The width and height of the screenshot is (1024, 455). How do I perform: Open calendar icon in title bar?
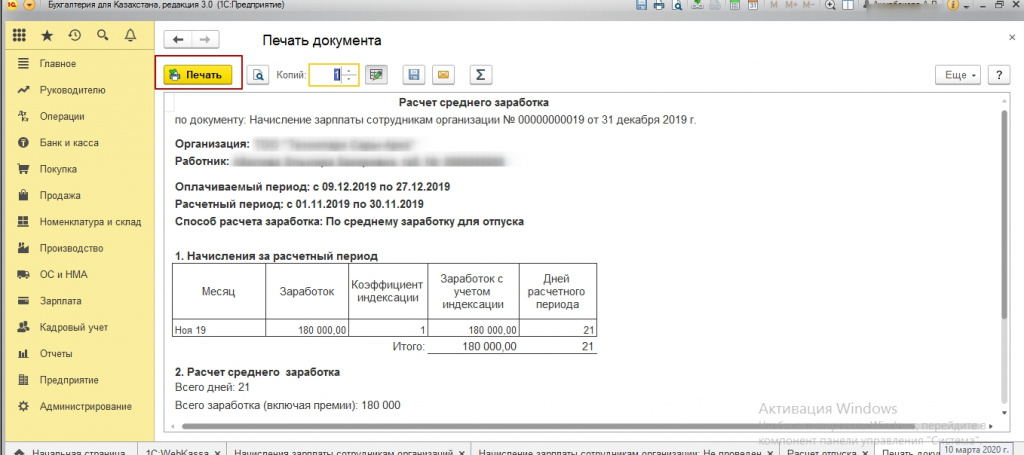pos(753,5)
